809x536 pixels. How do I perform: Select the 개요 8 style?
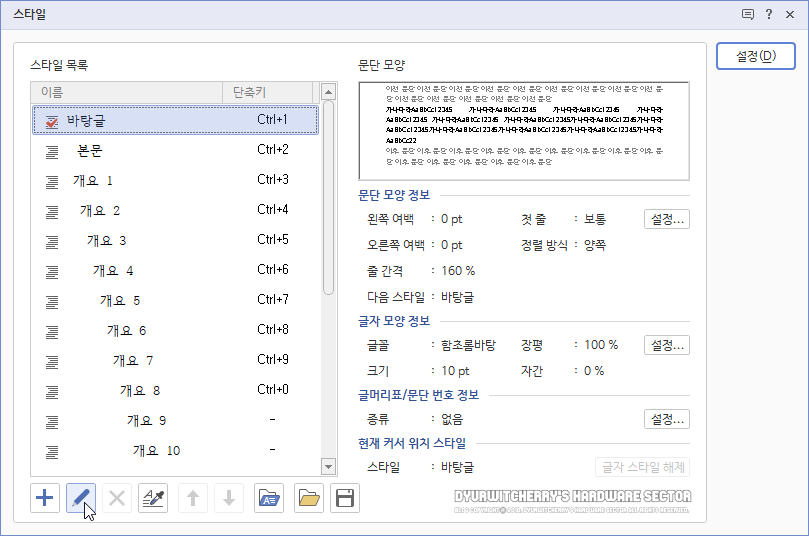[175, 390]
